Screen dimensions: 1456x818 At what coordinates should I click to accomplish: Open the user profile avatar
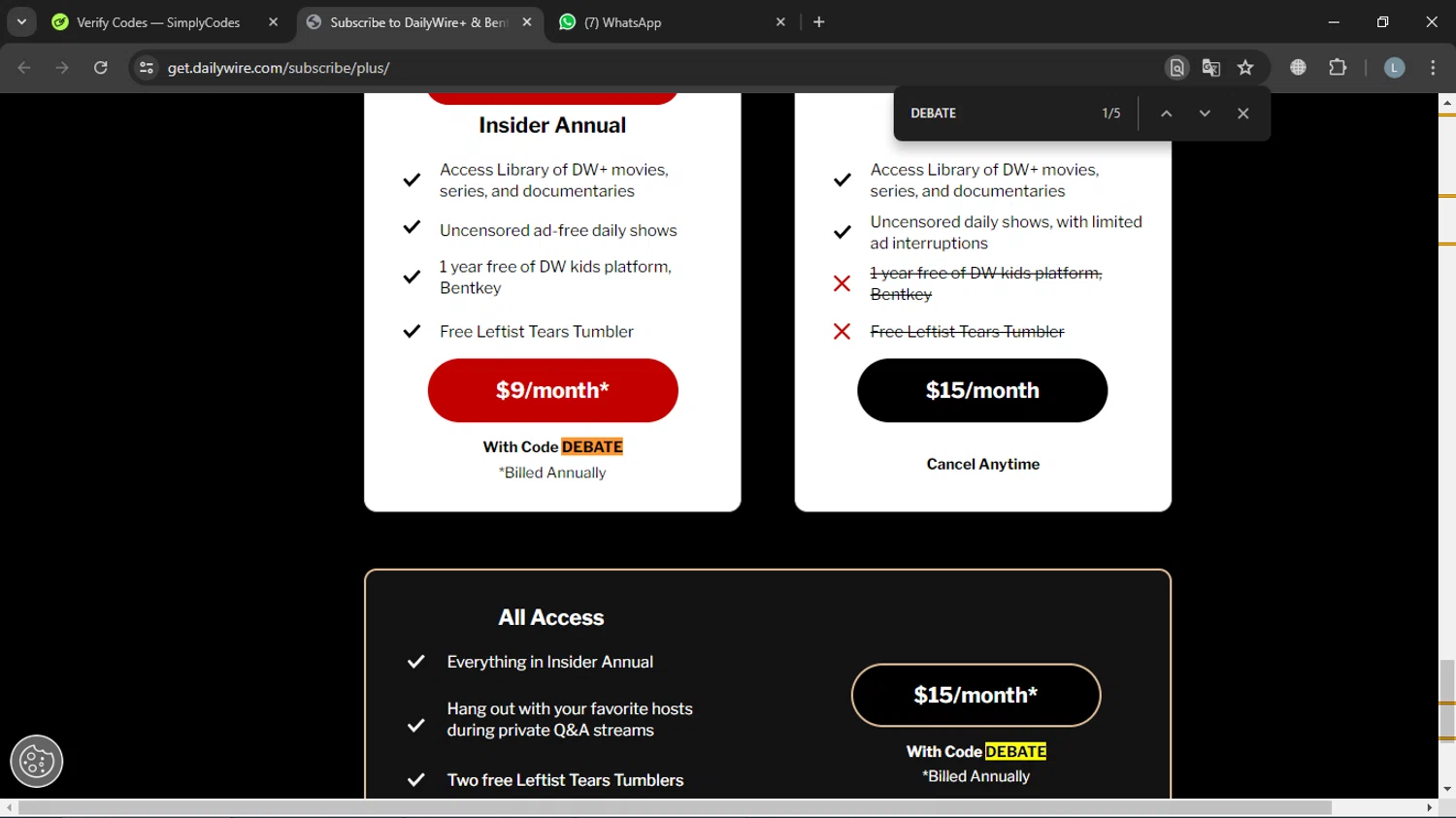pos(1394,68)
